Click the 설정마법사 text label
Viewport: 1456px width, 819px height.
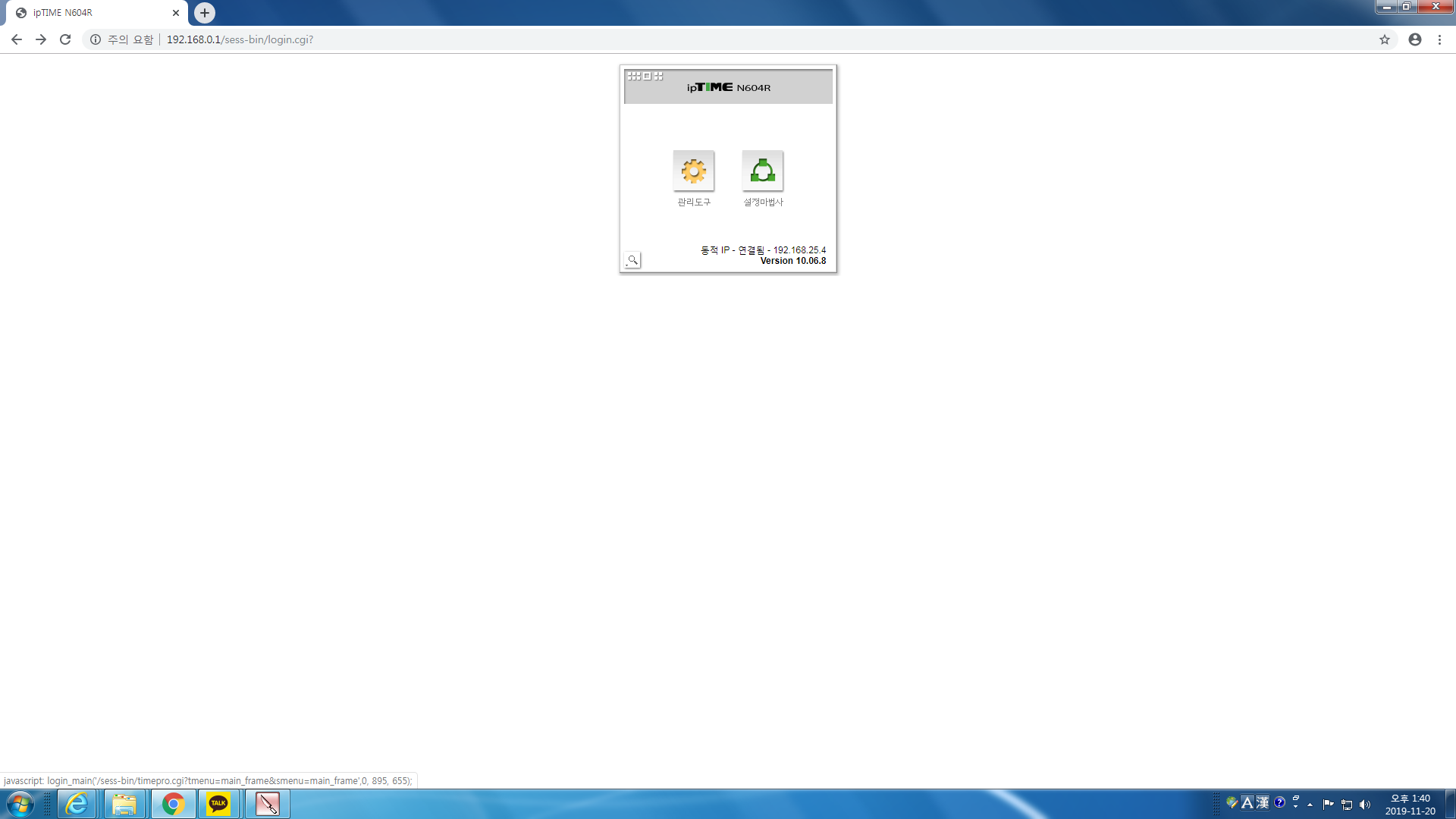click(x=763, y=202)
